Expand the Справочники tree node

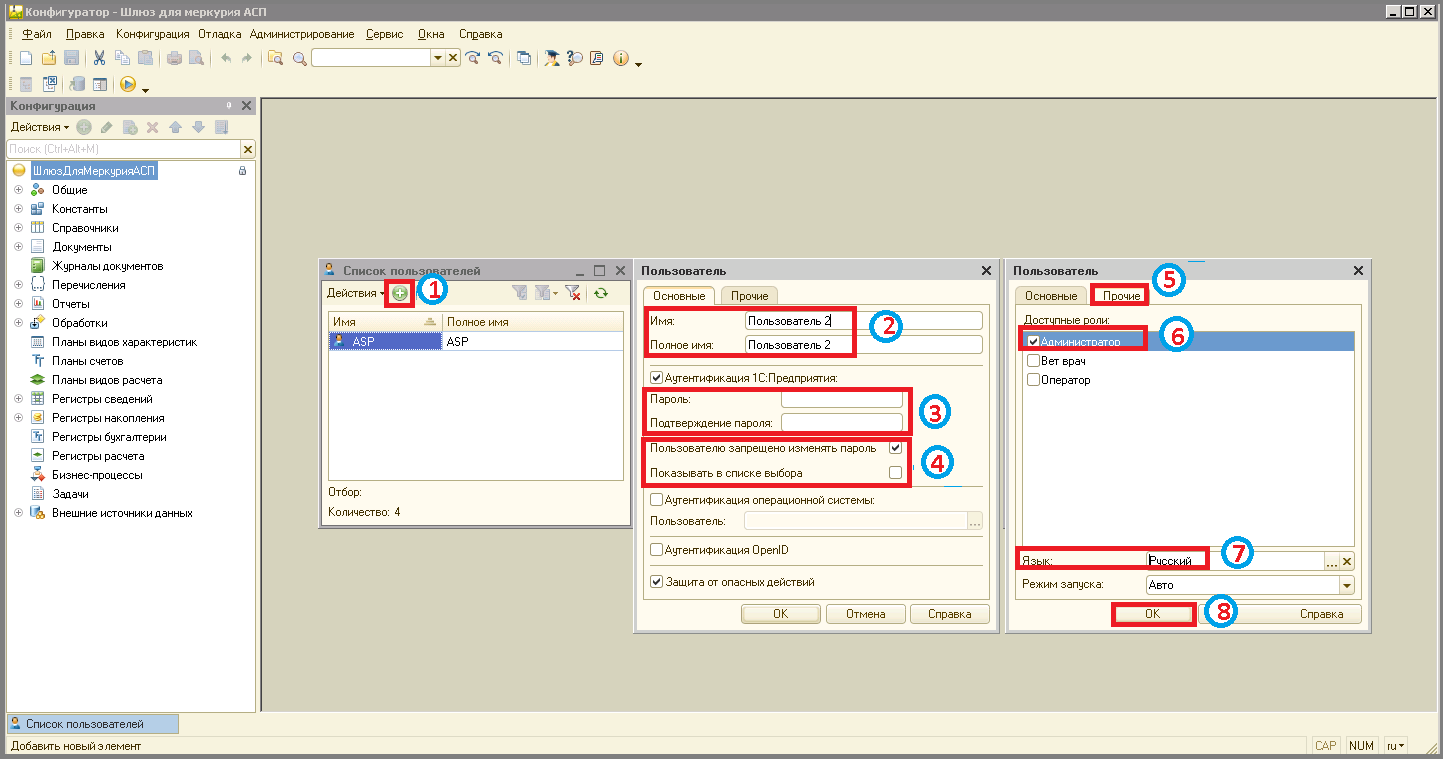(x=18, y=228)
